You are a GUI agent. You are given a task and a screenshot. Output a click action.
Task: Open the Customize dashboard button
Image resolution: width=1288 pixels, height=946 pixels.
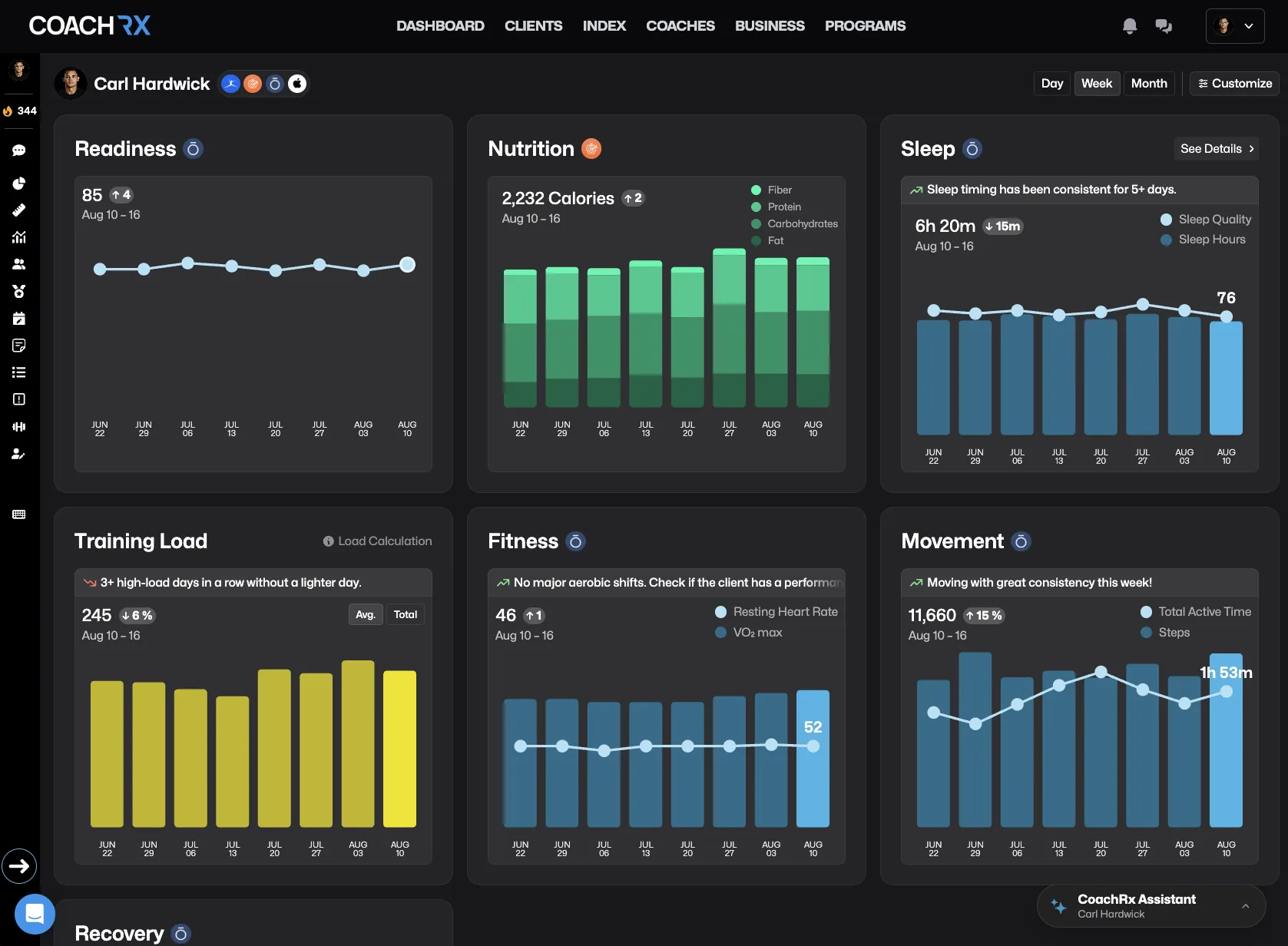pyautogui.click(x=1235, y=84)
